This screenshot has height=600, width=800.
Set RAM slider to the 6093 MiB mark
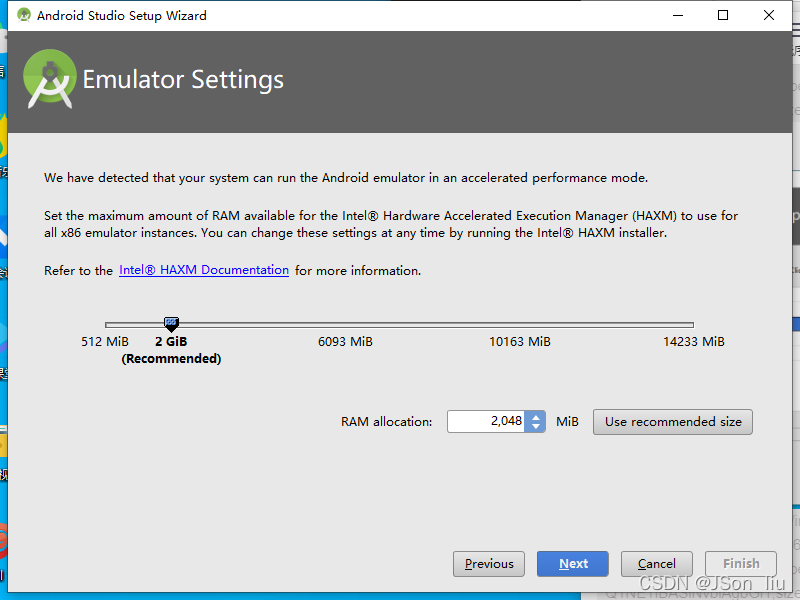coord(345,325)
